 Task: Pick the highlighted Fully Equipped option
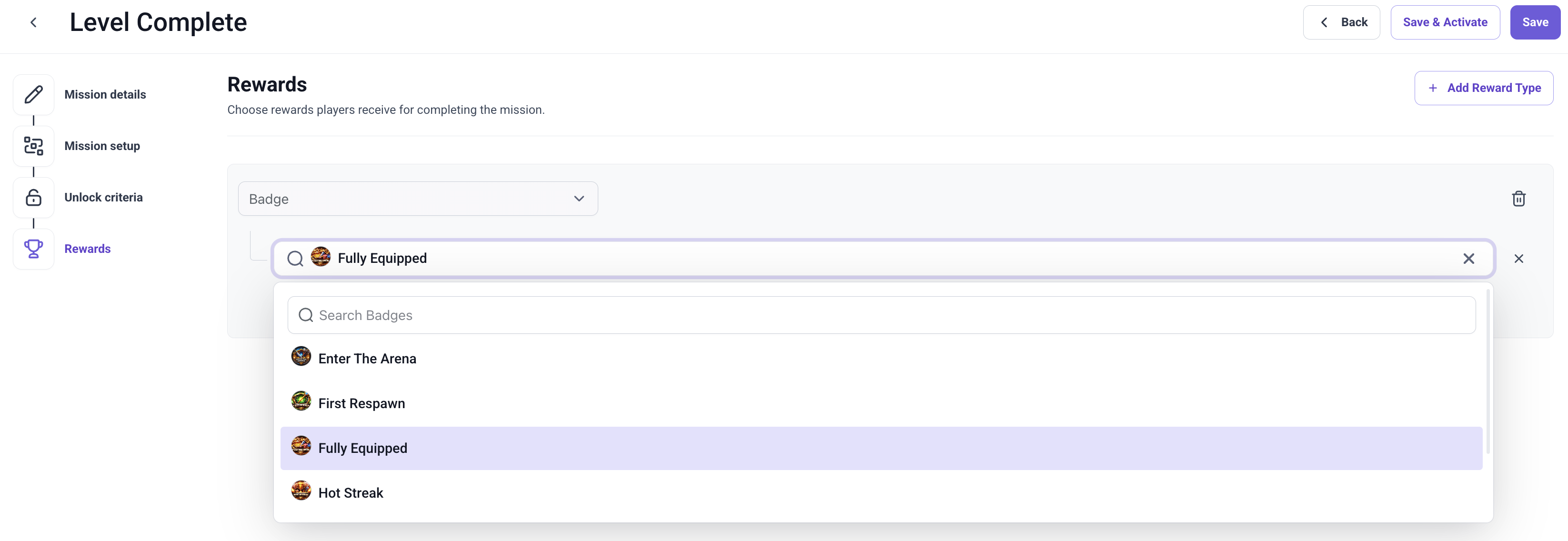tap(881, 448)
